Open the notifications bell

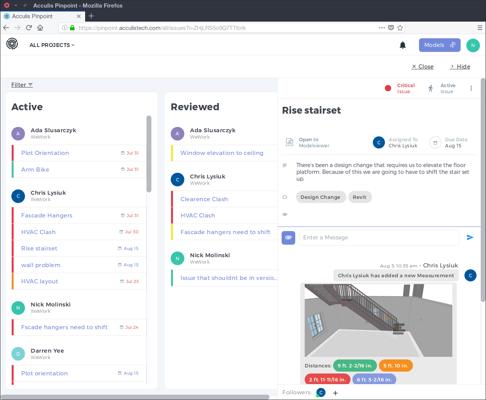pos(403,45)
